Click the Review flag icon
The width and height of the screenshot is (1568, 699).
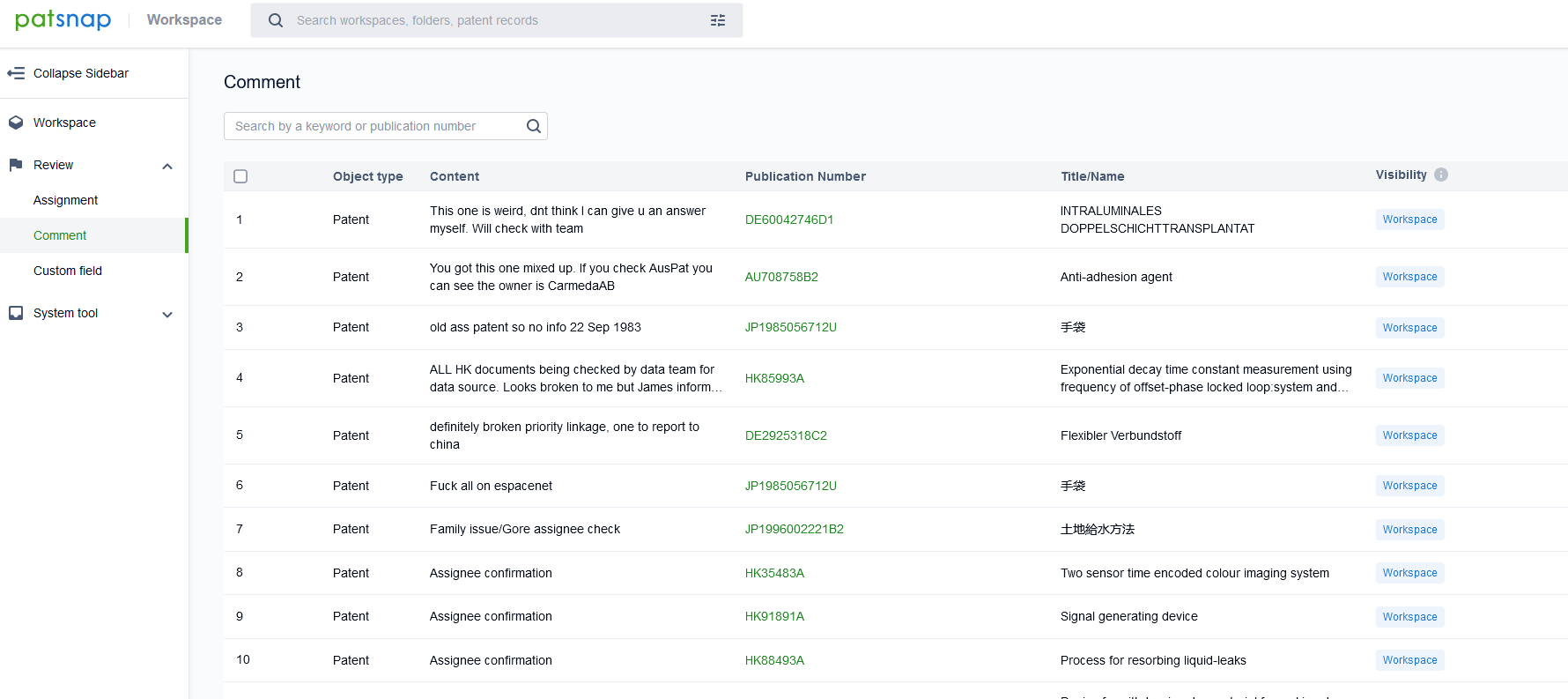16,165
